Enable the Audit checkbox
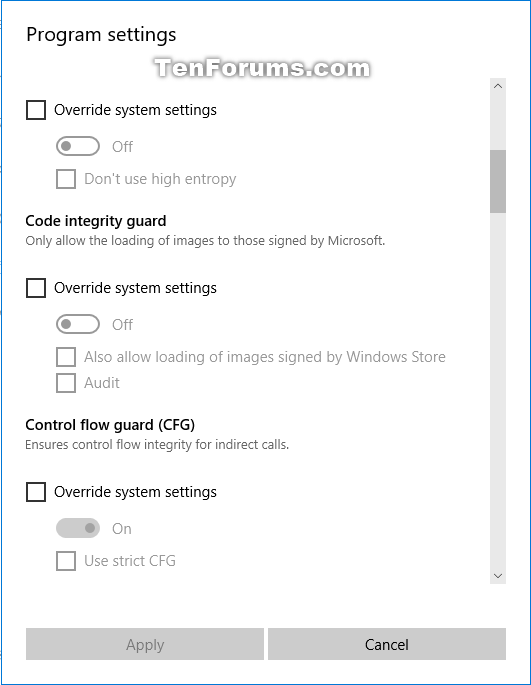 click(66, 383)
